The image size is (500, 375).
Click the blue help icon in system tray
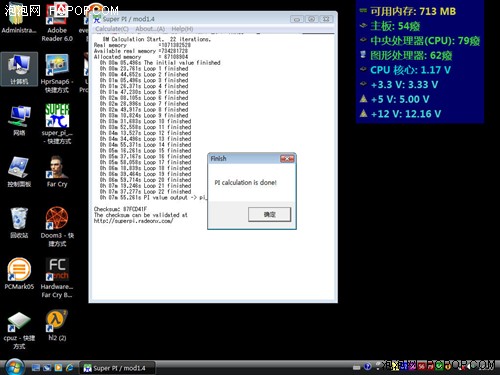(368, 367)
